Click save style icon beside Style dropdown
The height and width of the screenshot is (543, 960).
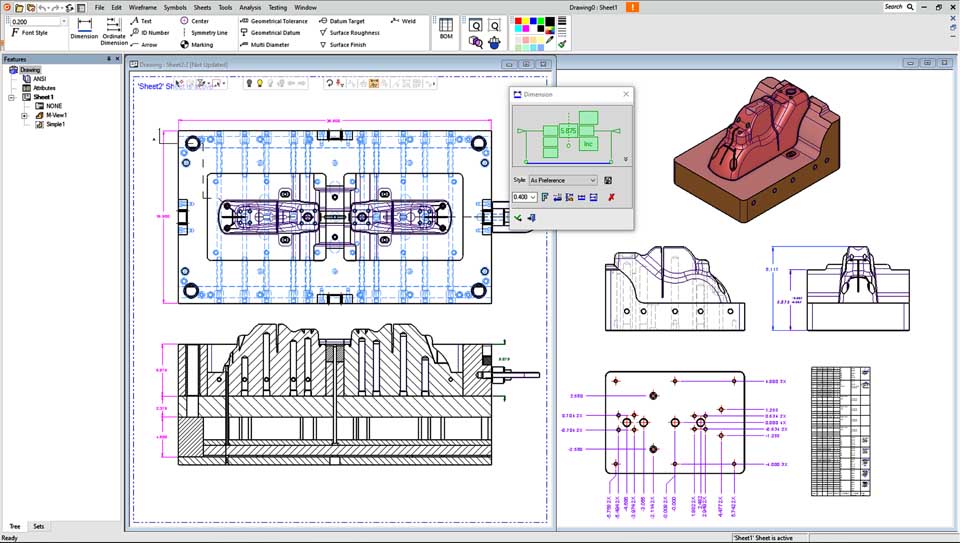click(608, 180)
